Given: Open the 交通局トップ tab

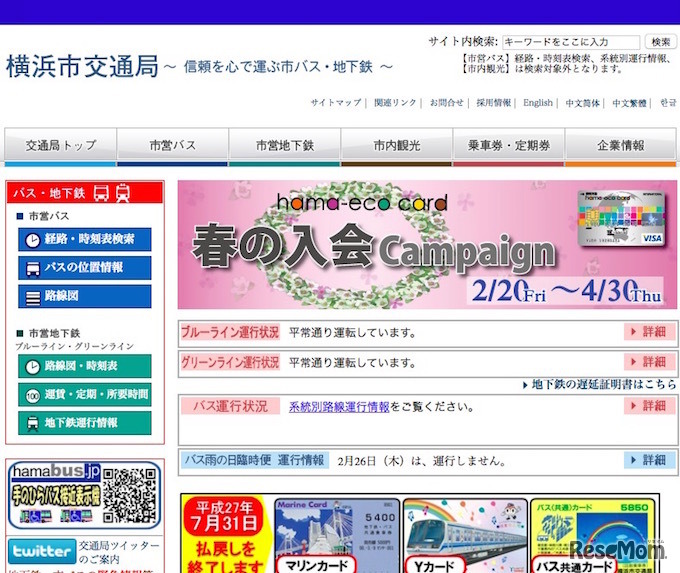Looking at the screenshot, I should 60,146.
